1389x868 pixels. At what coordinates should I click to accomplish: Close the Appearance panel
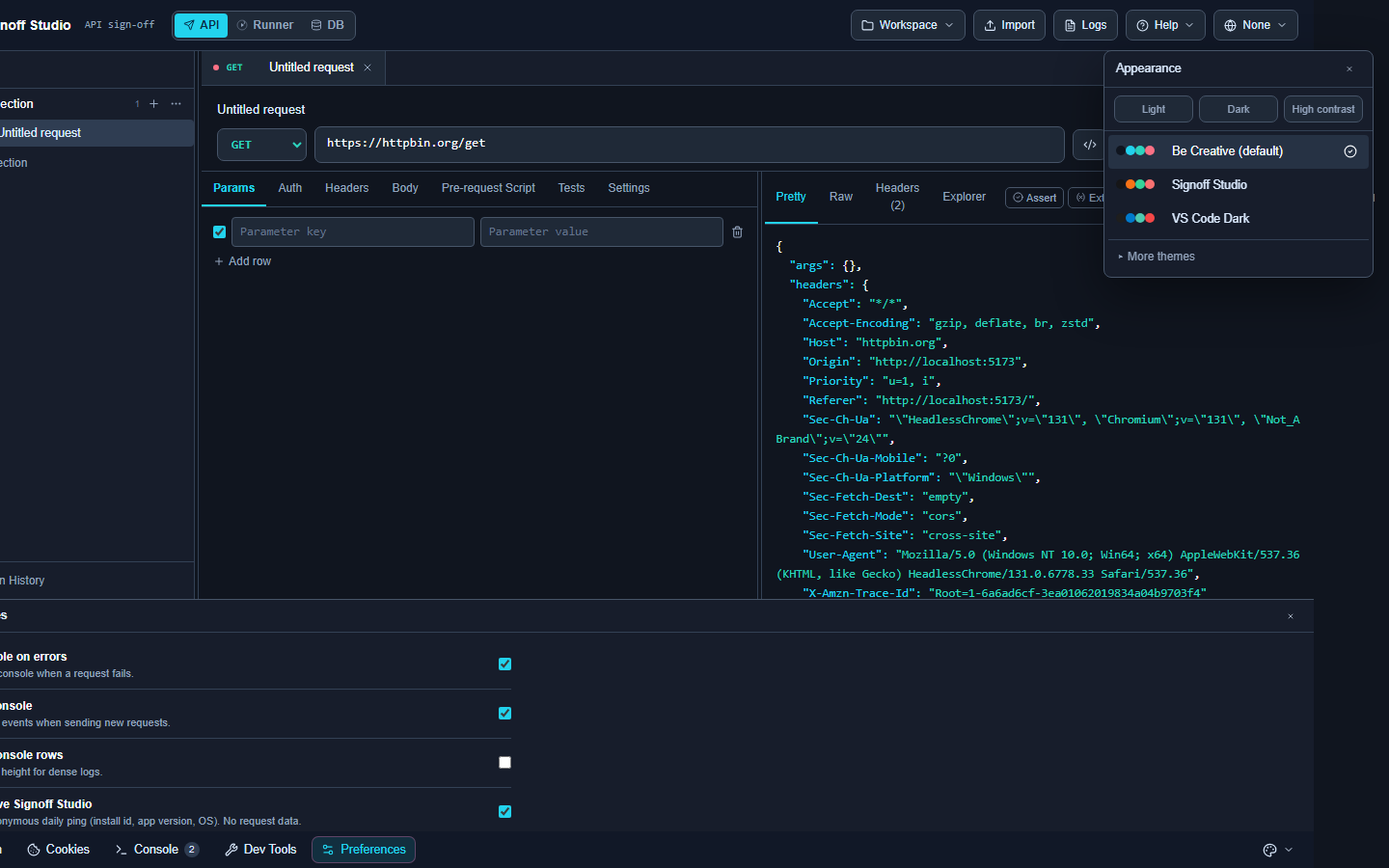pyautogui.click(x=1349, y=68)
